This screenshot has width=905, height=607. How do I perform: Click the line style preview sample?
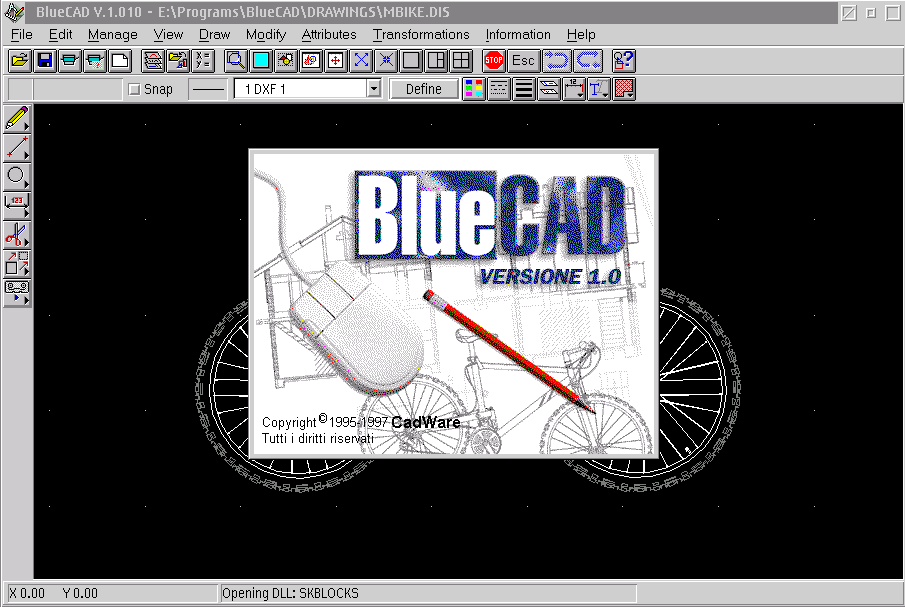point(208,89)
